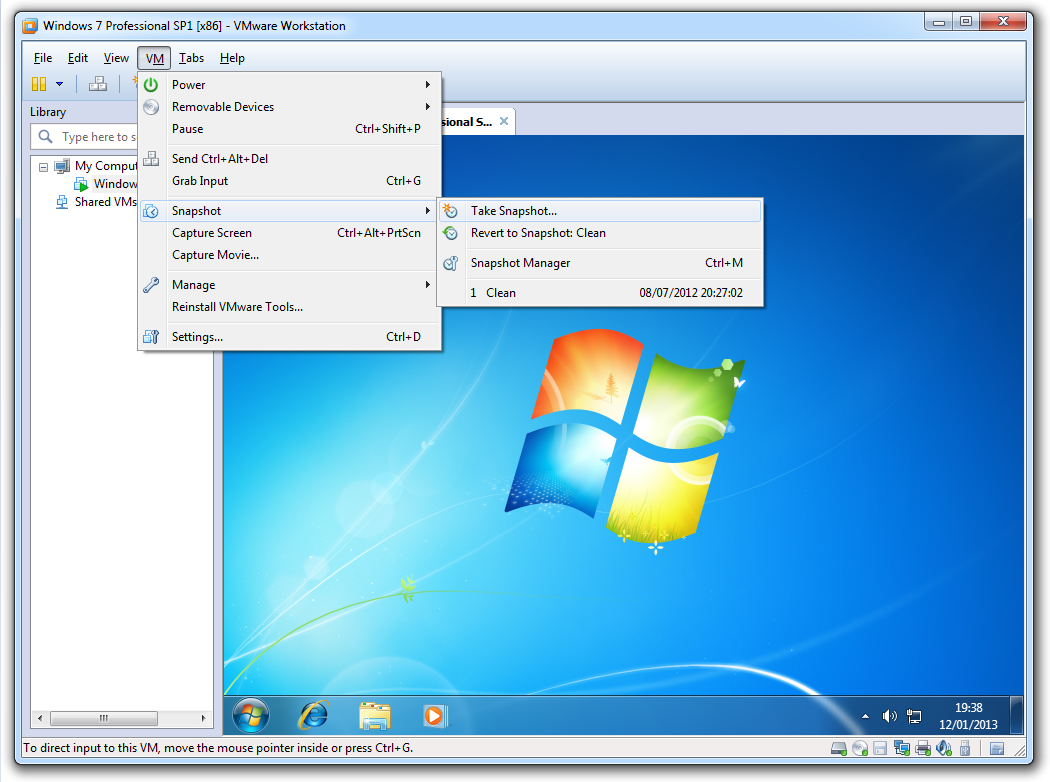1050x782 pixels.
Task: Collapse the My Computer tree node
Action: coord(44,166)
